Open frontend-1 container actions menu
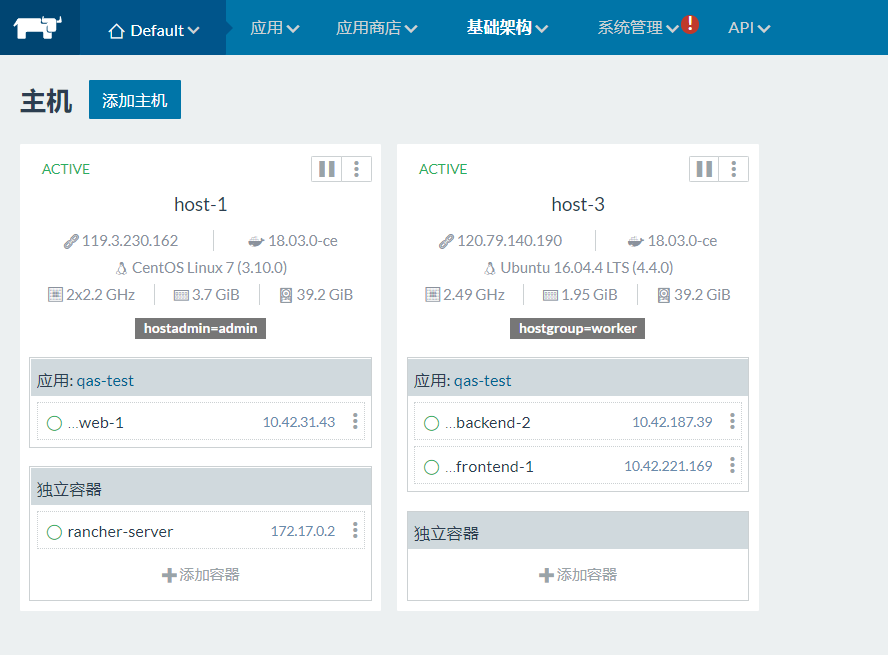 coord(732,465)
